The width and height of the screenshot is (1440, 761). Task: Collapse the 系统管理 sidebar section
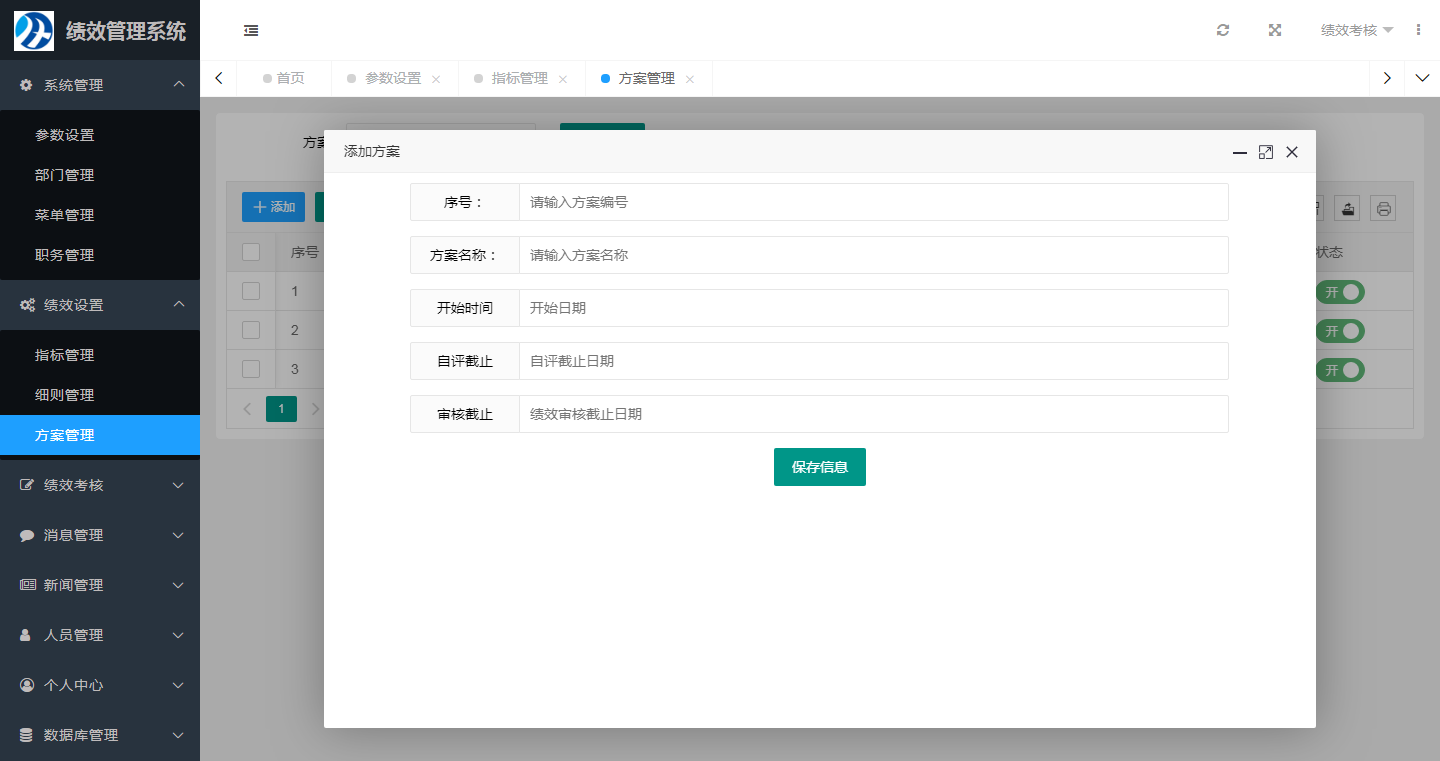[100, 85]
